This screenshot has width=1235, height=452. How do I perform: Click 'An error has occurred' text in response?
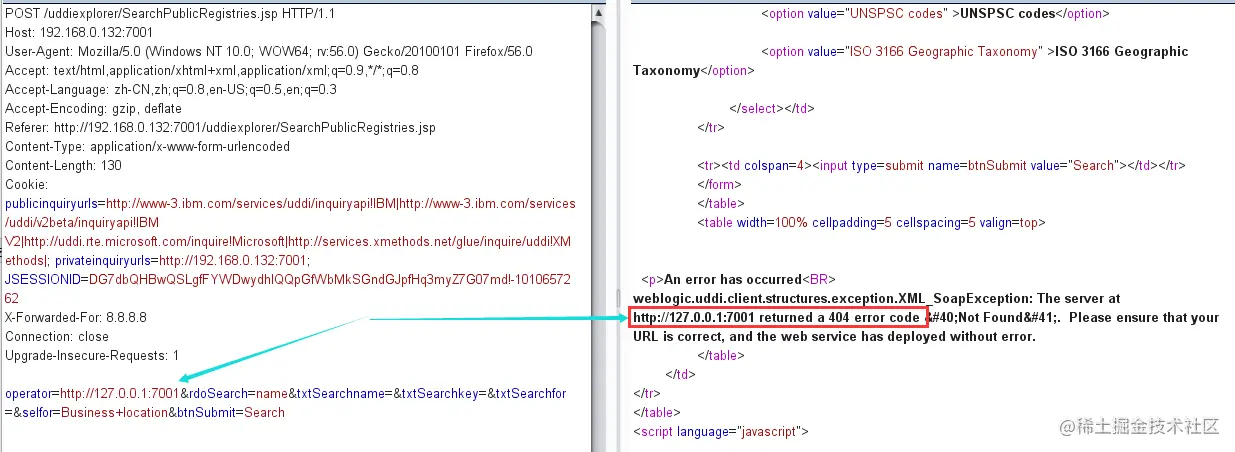pyautogui.click(x=732, y=280)
